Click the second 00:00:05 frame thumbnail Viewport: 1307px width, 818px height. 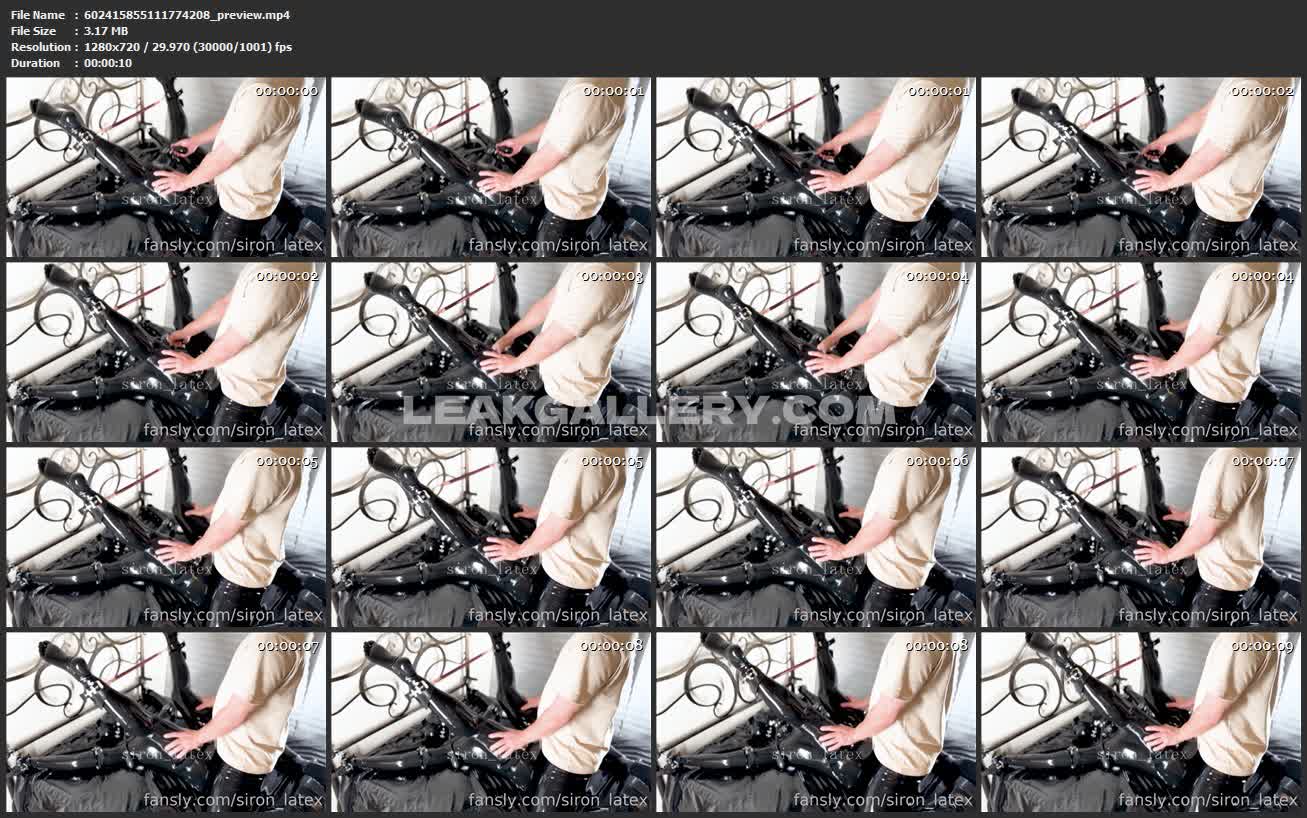490,537
